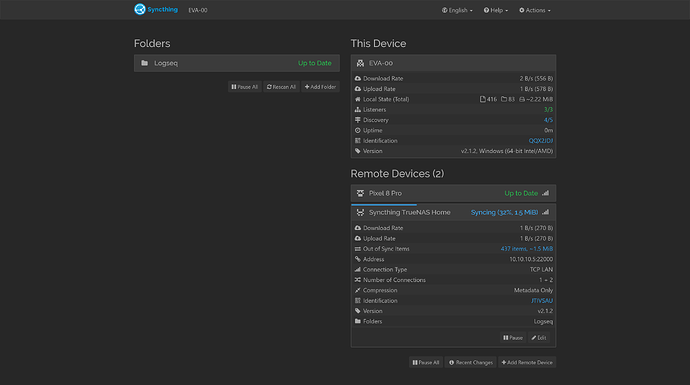This screenshot has height=385, width=690.
Task: Click the EVA-00 name in the navbar
Action: tap(198, 10)
